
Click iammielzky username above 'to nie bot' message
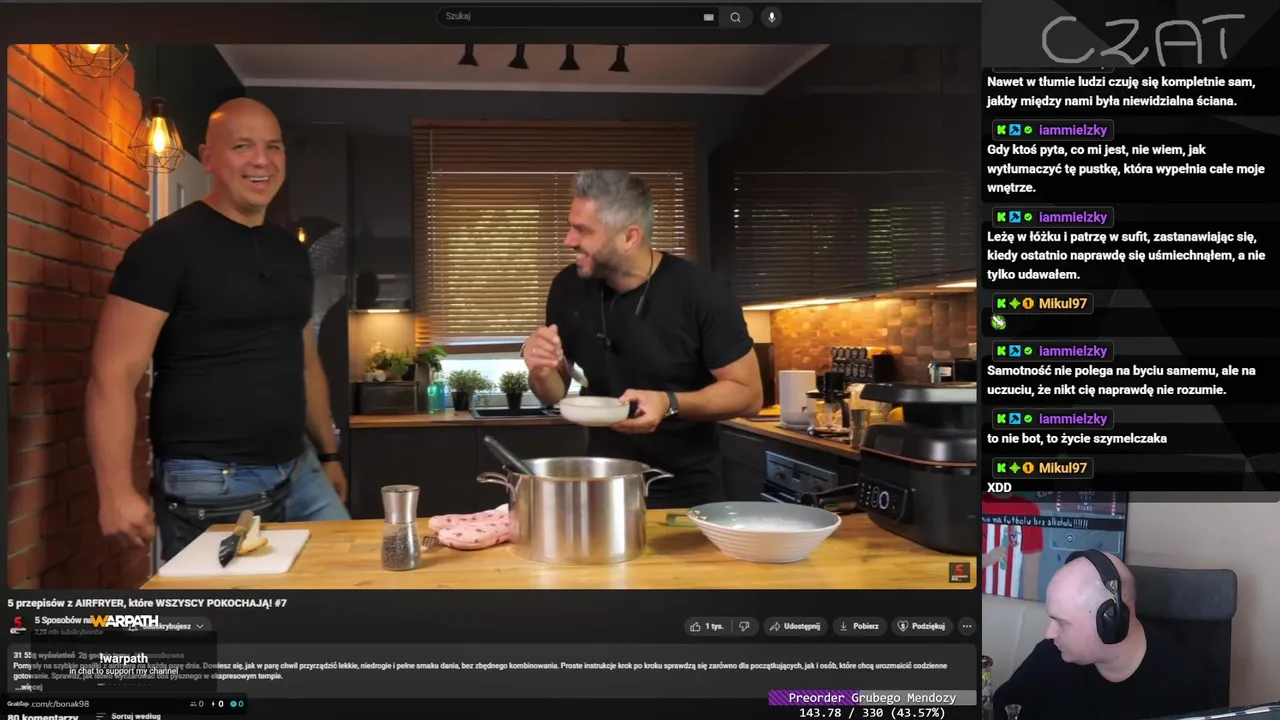click(x=1072, y=419)
